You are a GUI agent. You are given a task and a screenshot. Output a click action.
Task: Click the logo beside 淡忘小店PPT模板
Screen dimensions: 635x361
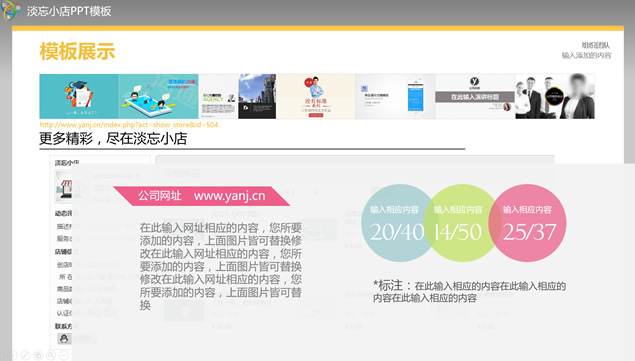(x=11, y=11)
